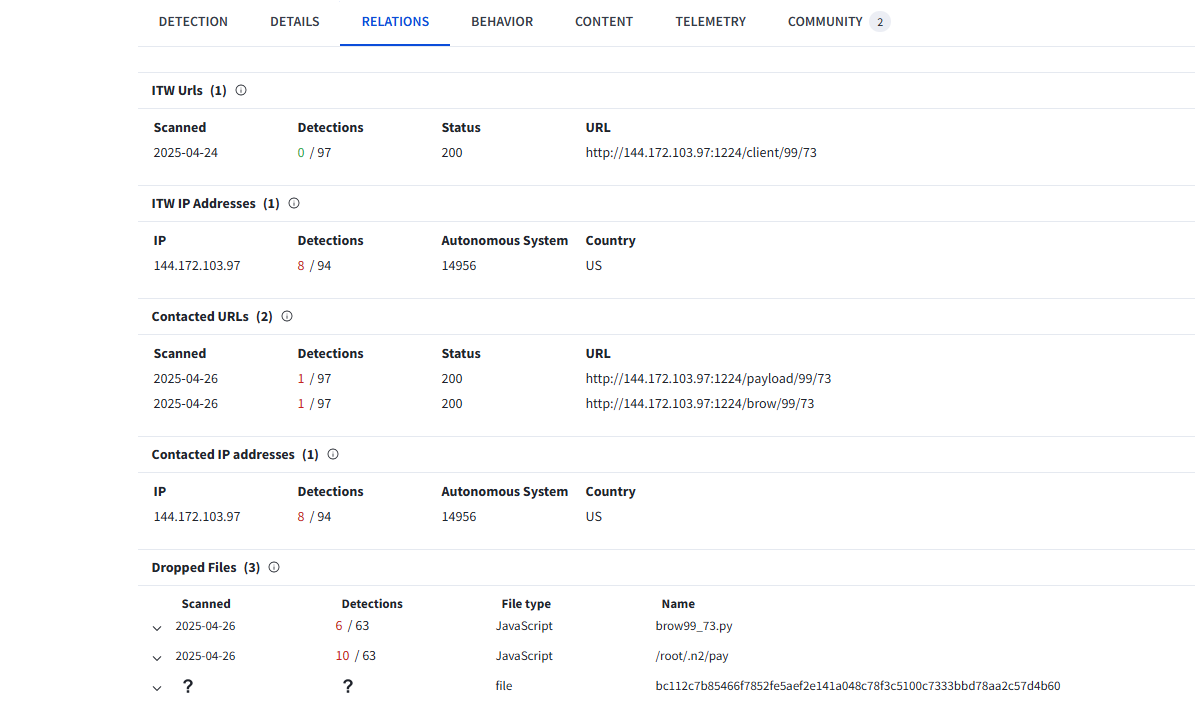The width and height of the screenshot is (1195, 720).
Task: Open the BEHAVIOR tab
Action: pos(502,22)
